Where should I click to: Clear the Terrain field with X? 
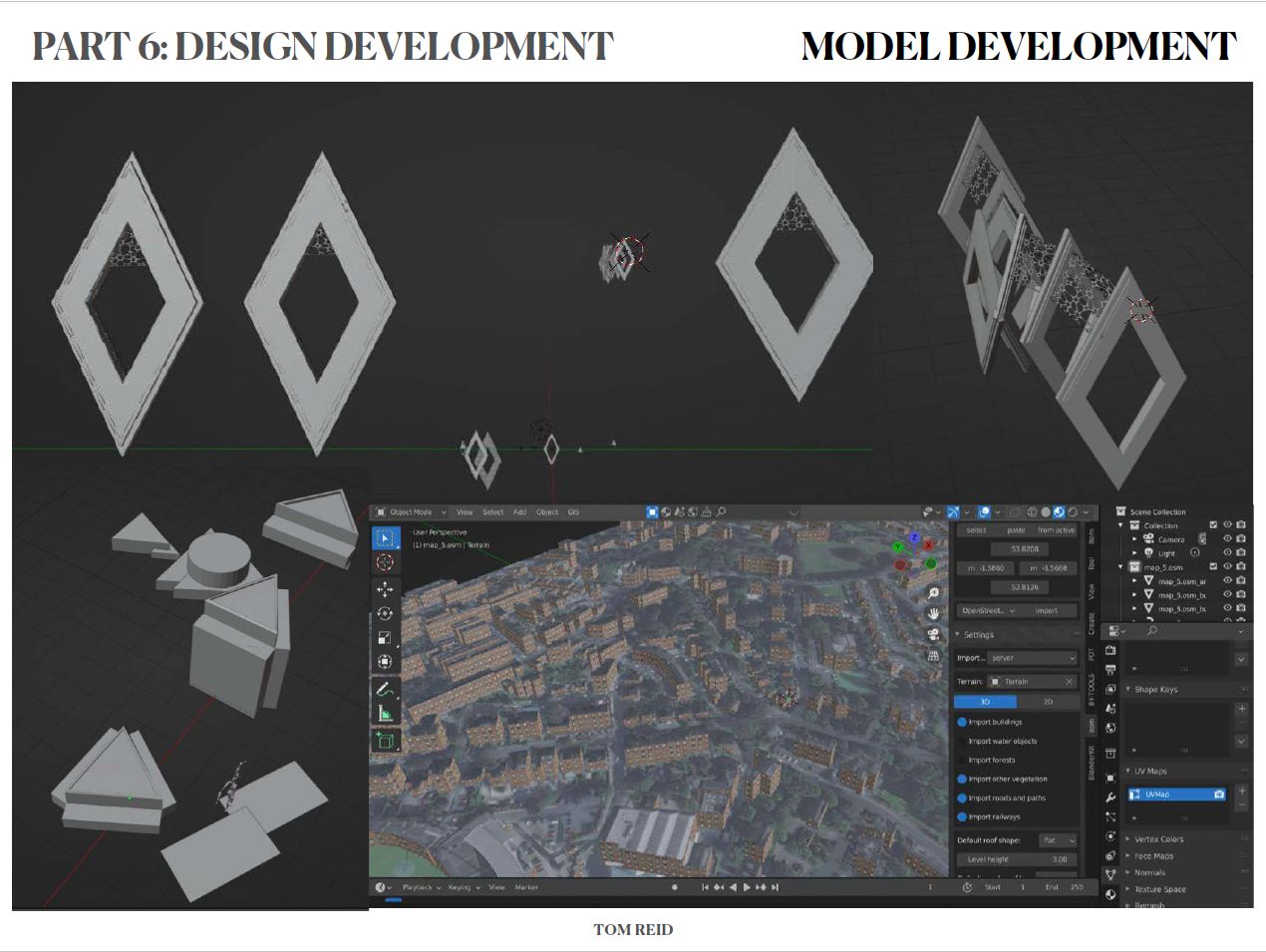[x=1069, y=682]
